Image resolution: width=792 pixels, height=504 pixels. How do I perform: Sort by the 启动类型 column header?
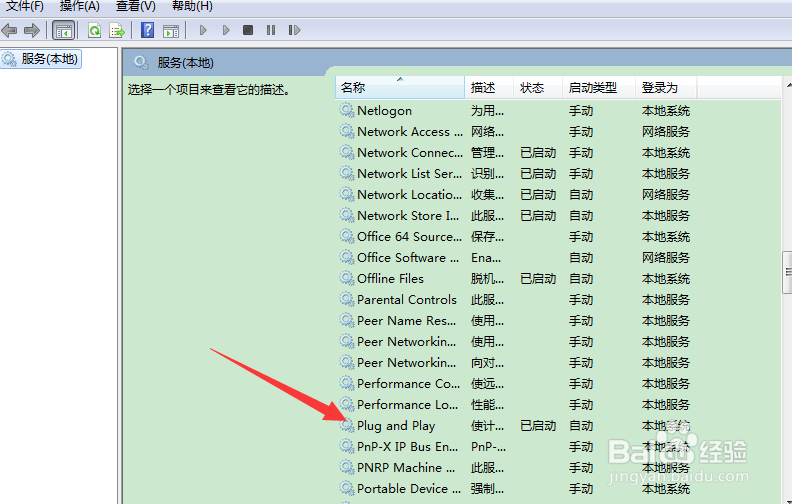pos(599,87)
